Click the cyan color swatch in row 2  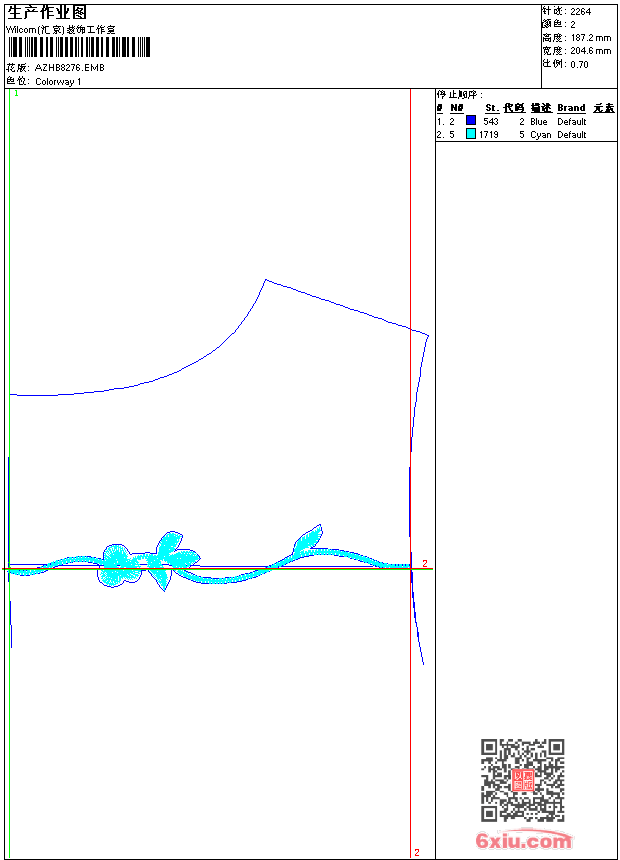click(471, 134)
